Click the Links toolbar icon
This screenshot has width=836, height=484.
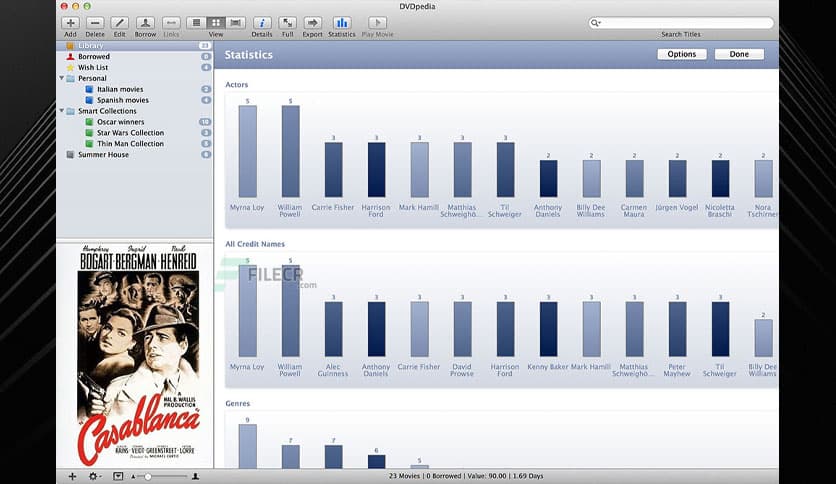tap(171, 23)
